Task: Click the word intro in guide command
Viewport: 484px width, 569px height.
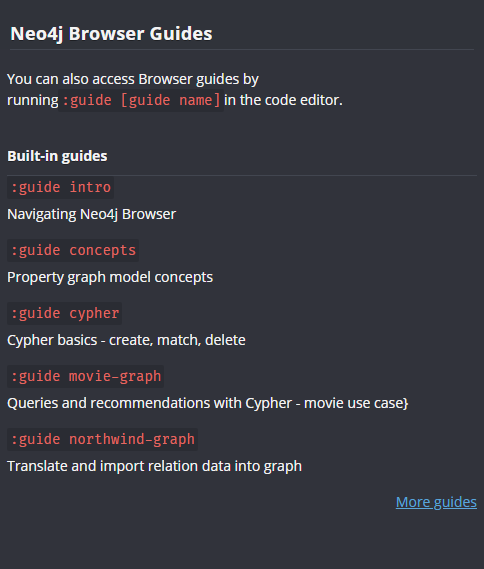Action: [x=90, y=188]
